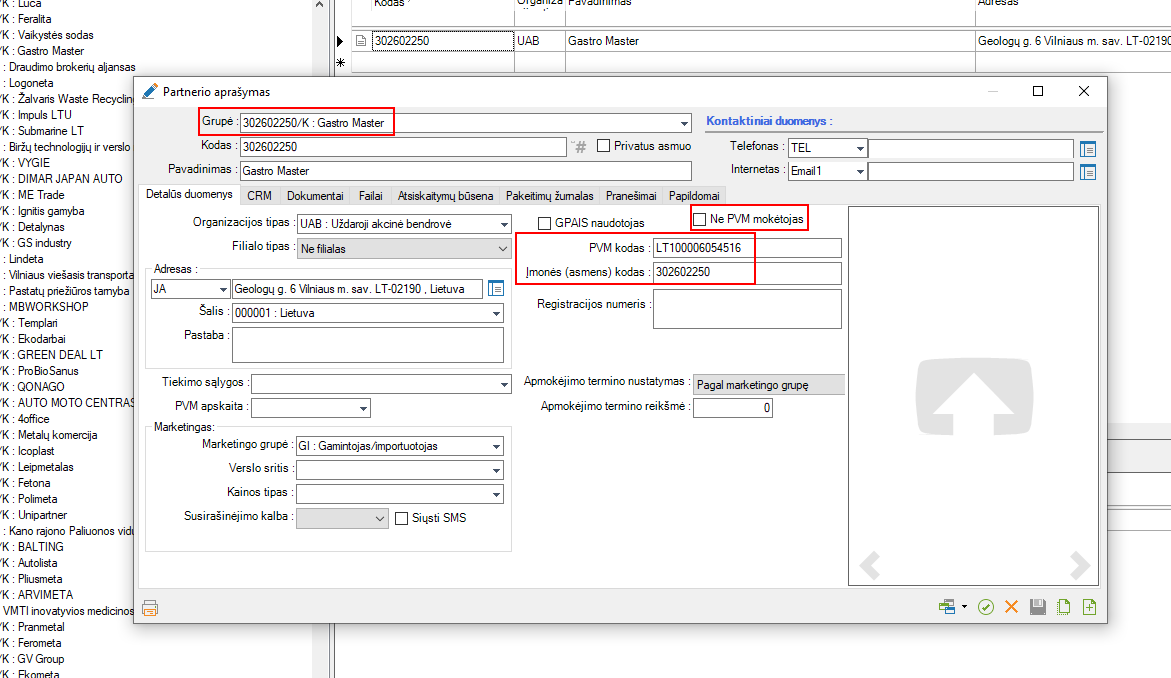Screen dimensions: 1171x678
Task: Open the Dokumentai tab
Action: 315,196
